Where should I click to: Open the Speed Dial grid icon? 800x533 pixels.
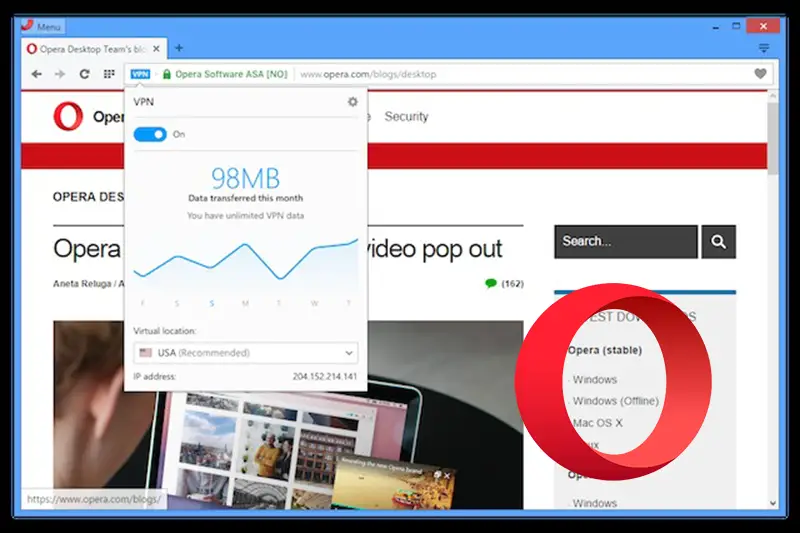click(109, 74)
